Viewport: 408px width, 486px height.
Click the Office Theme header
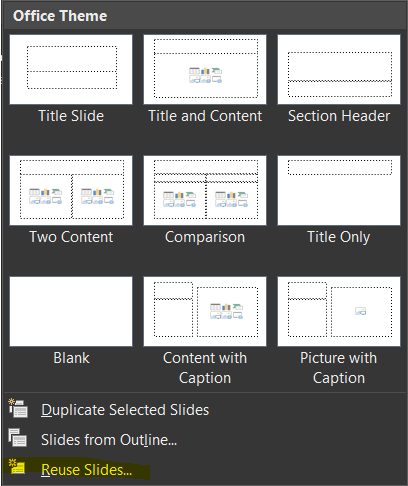tap(60, 16)
